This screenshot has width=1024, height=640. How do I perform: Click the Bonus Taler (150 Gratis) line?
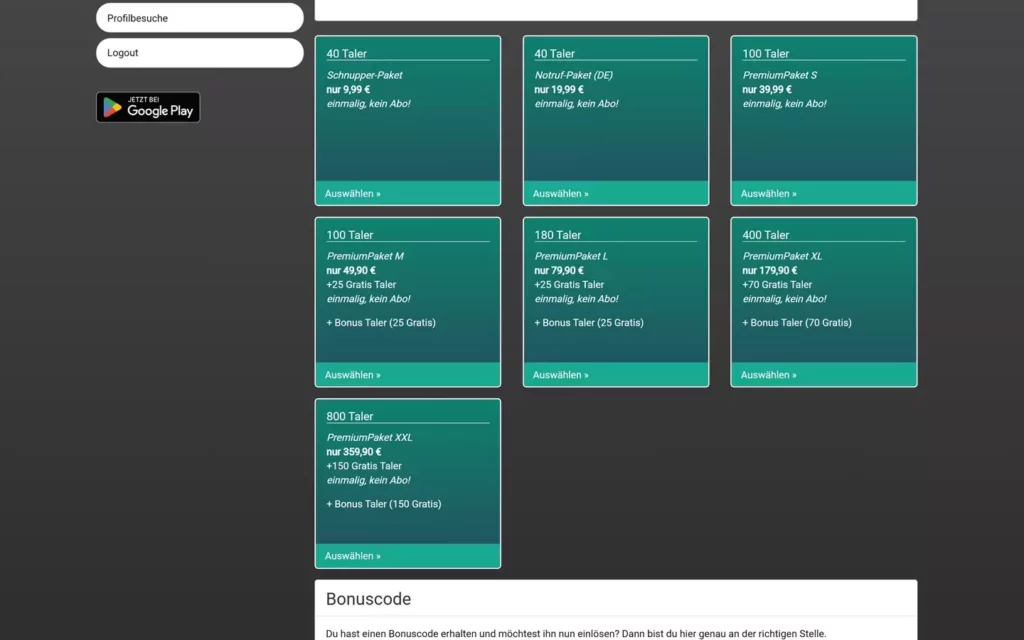coord(383,504)
